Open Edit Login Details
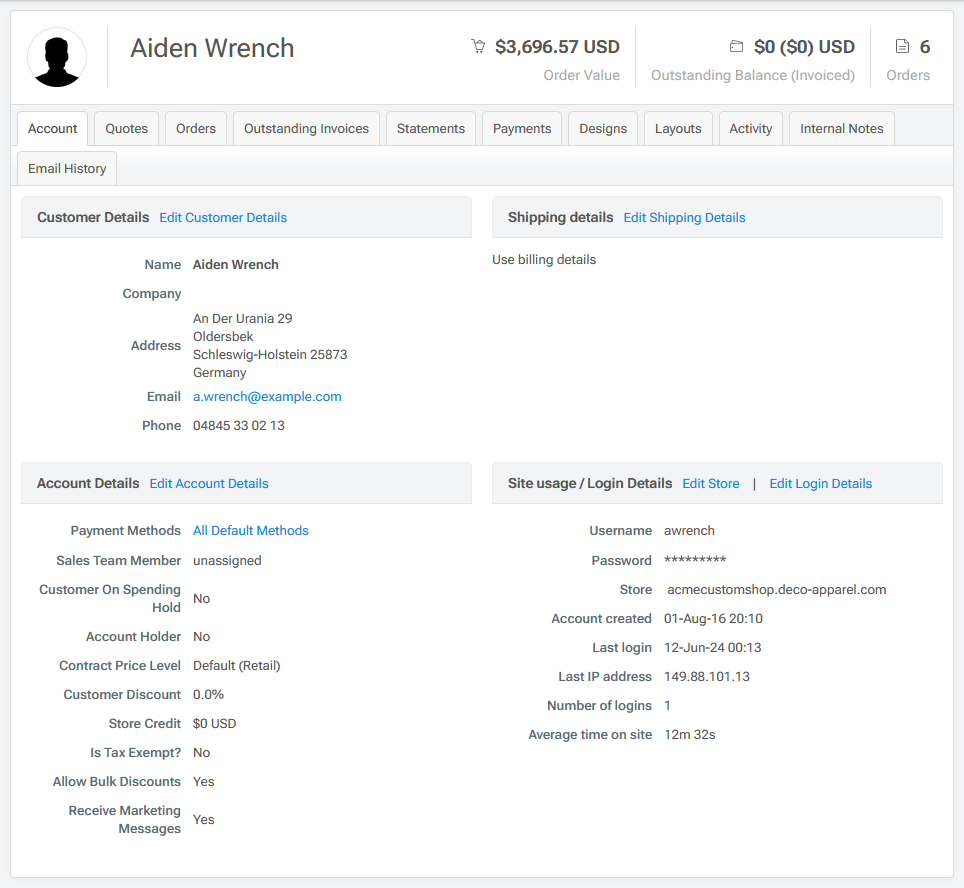The width and height of the screenshot is (964, 888). [x=820, y=483]
